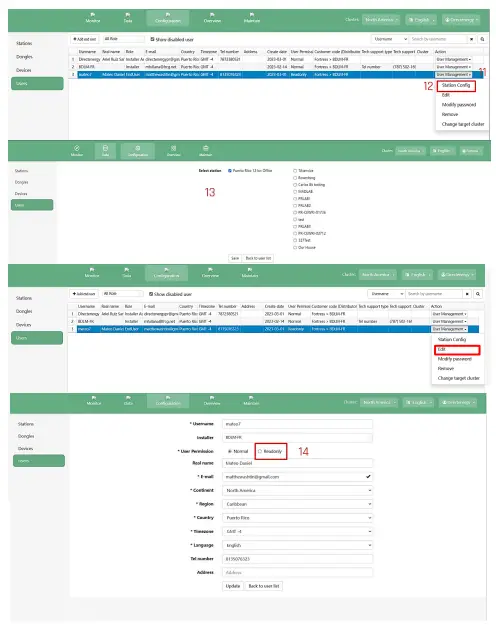Screen dimensions: 496x637
Task: Click the Address input field
Action: click(297, 573)
